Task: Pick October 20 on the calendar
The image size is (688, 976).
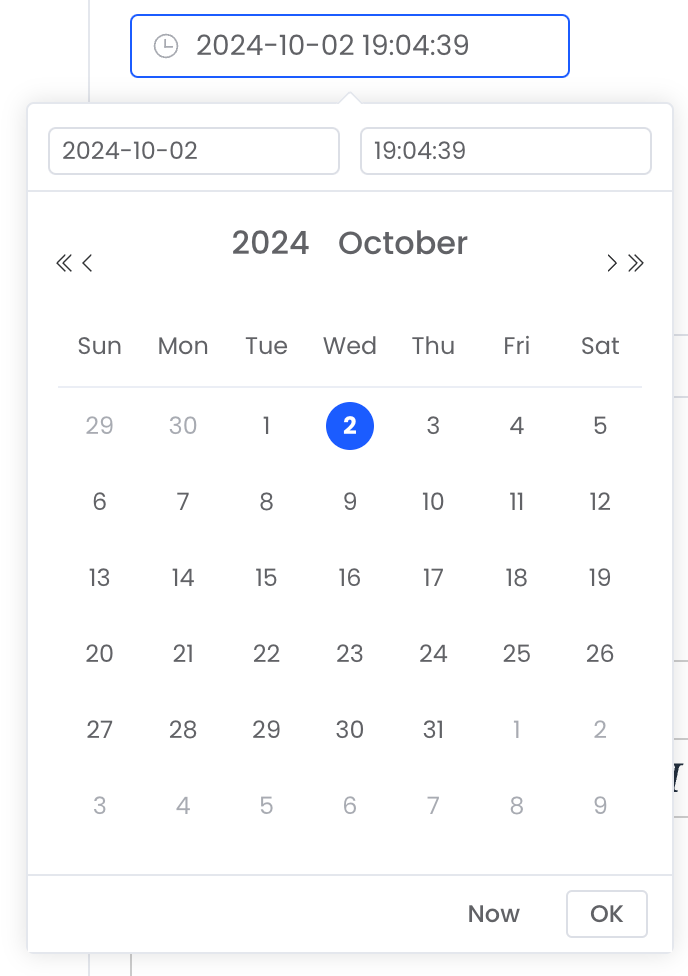Action: [x=100, y=654]
